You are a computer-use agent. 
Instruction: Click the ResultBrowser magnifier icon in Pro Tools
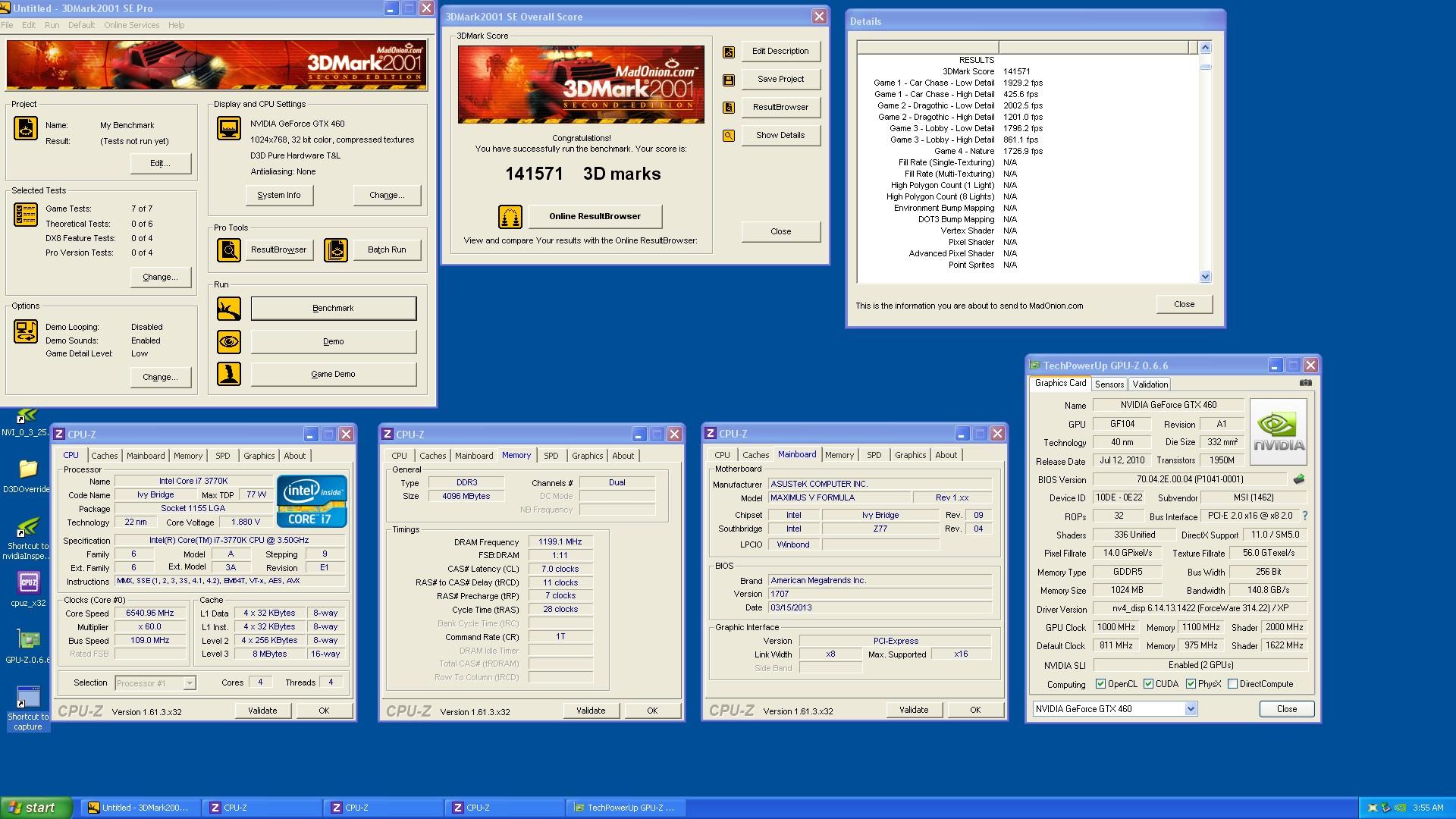tap(229, 249)
